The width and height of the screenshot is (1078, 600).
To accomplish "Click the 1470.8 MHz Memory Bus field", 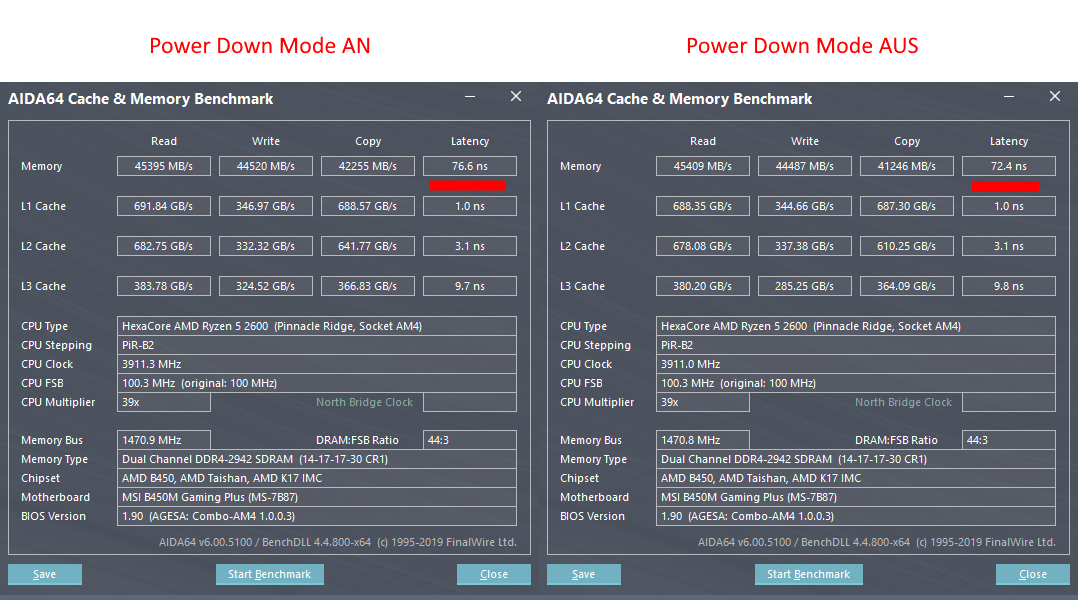I will point(703,440).
